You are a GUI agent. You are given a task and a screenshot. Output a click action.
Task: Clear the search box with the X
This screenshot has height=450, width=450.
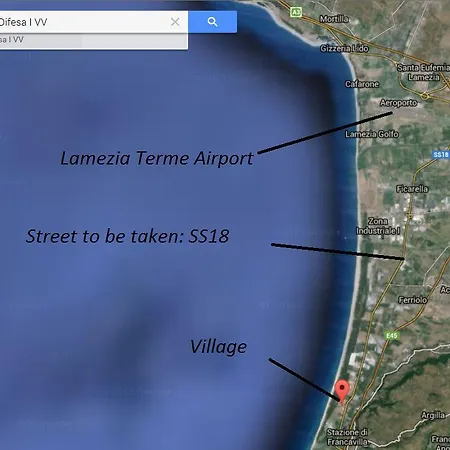[175, 22]
